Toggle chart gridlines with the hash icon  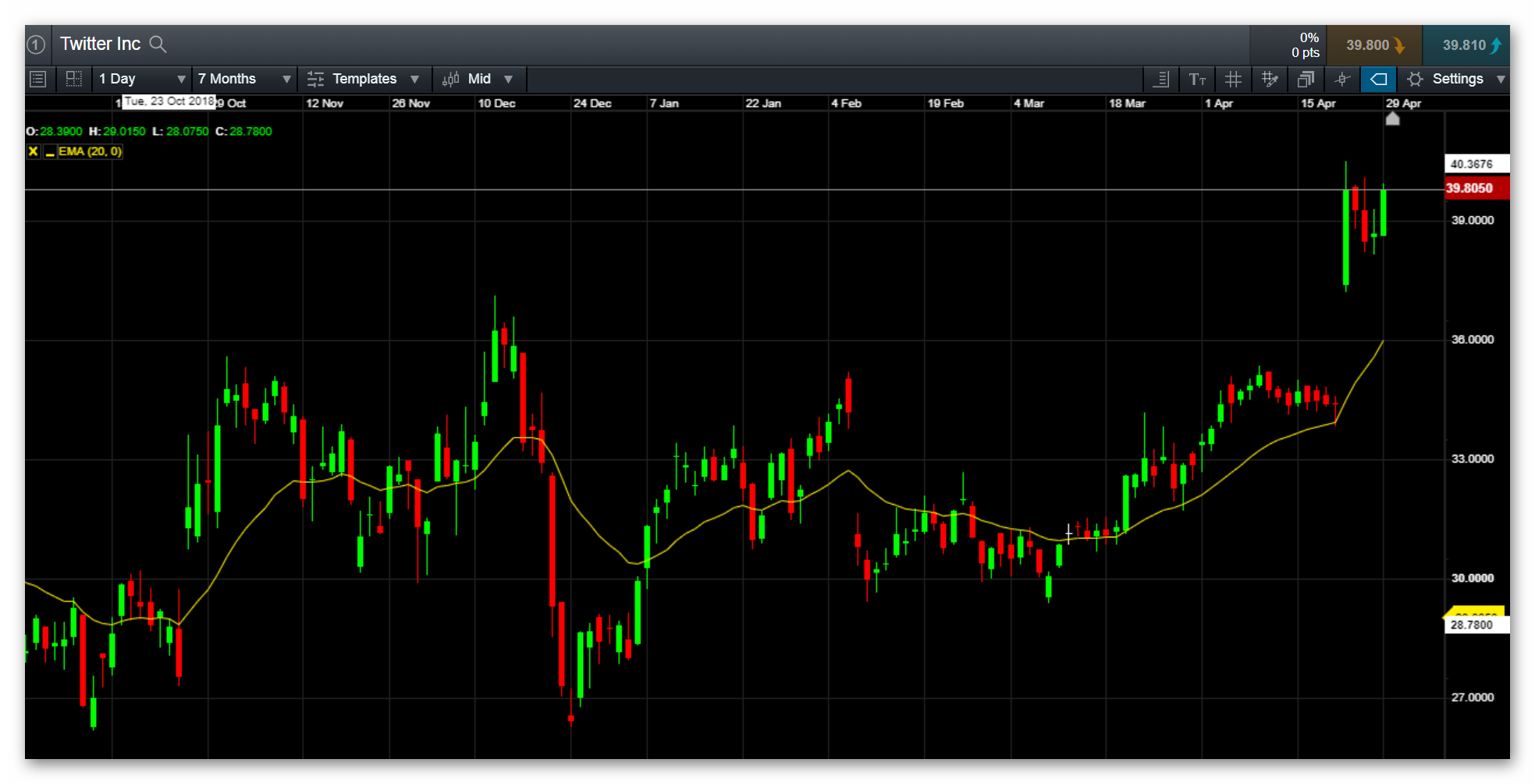click(x=1233, y=79)
